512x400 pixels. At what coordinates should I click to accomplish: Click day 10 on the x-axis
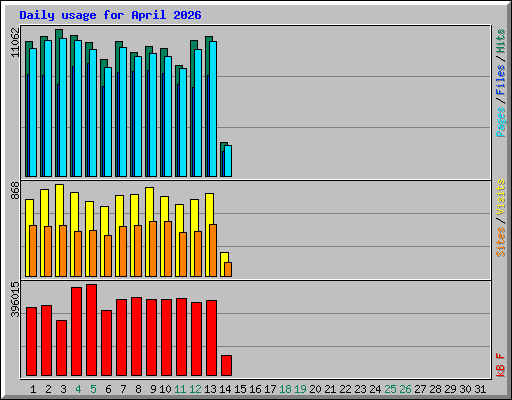pyautogui.click(x=165, y=389)
